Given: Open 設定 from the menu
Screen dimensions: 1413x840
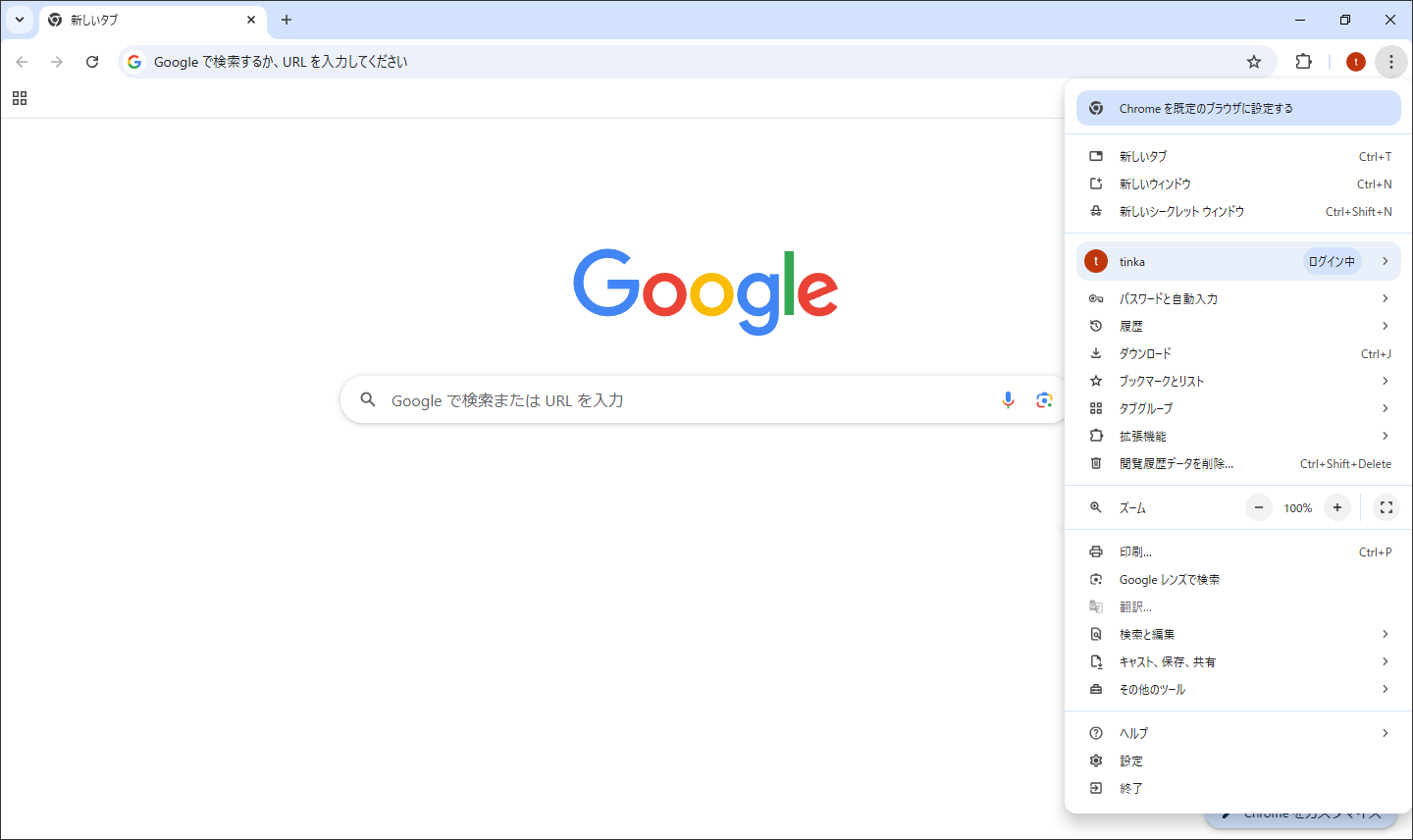Looking at the screenshot, I should click(1238, 761).
